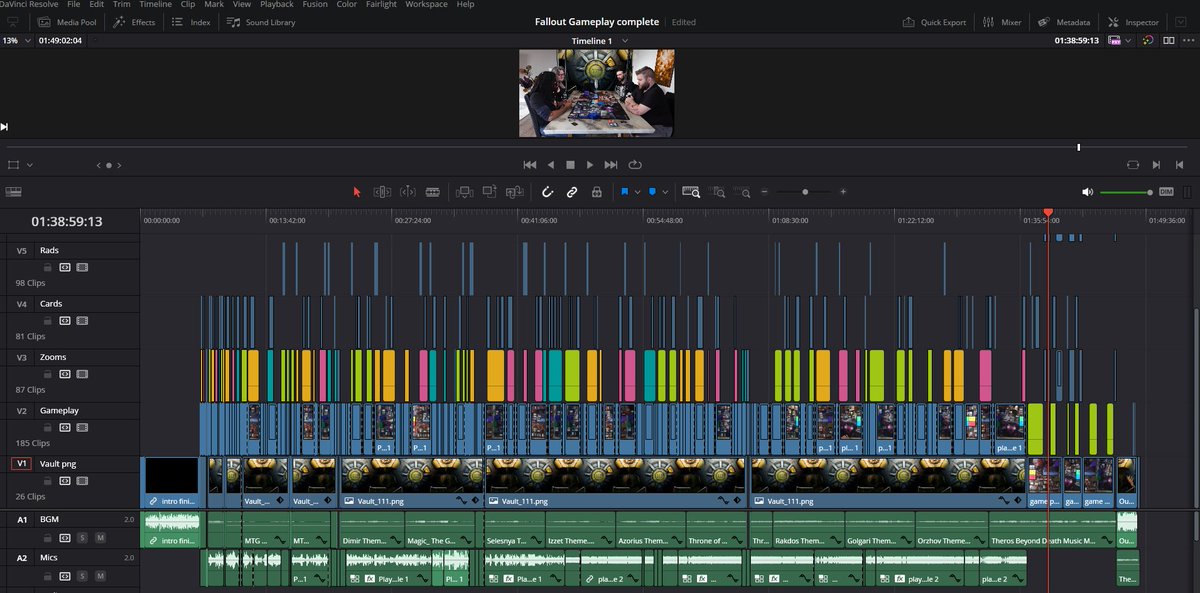Viewport: 1200px width, 593px height.
Task: Open the Index panel
Action: pos(191,22)
